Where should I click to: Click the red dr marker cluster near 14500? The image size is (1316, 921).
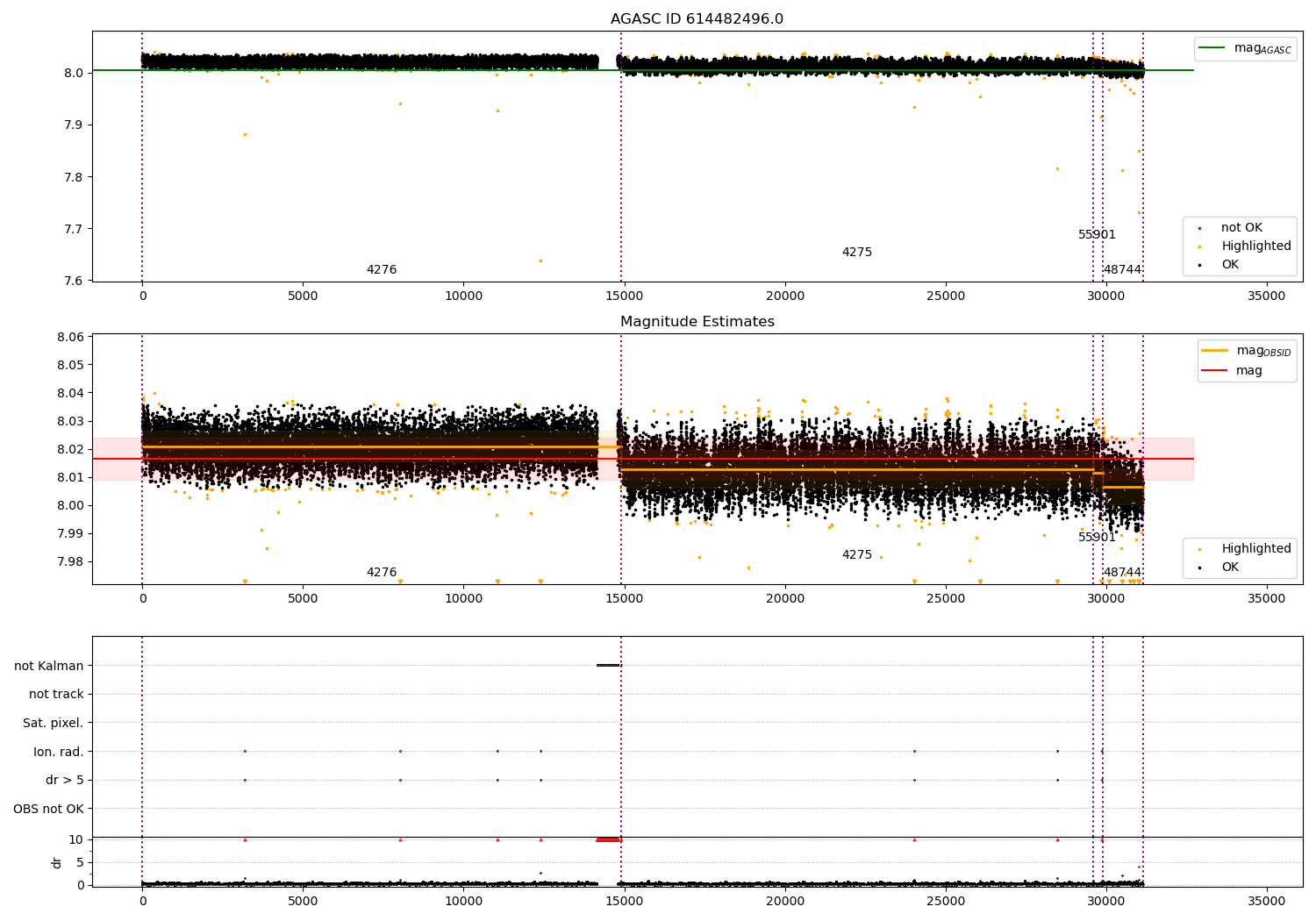coord(608,839)
